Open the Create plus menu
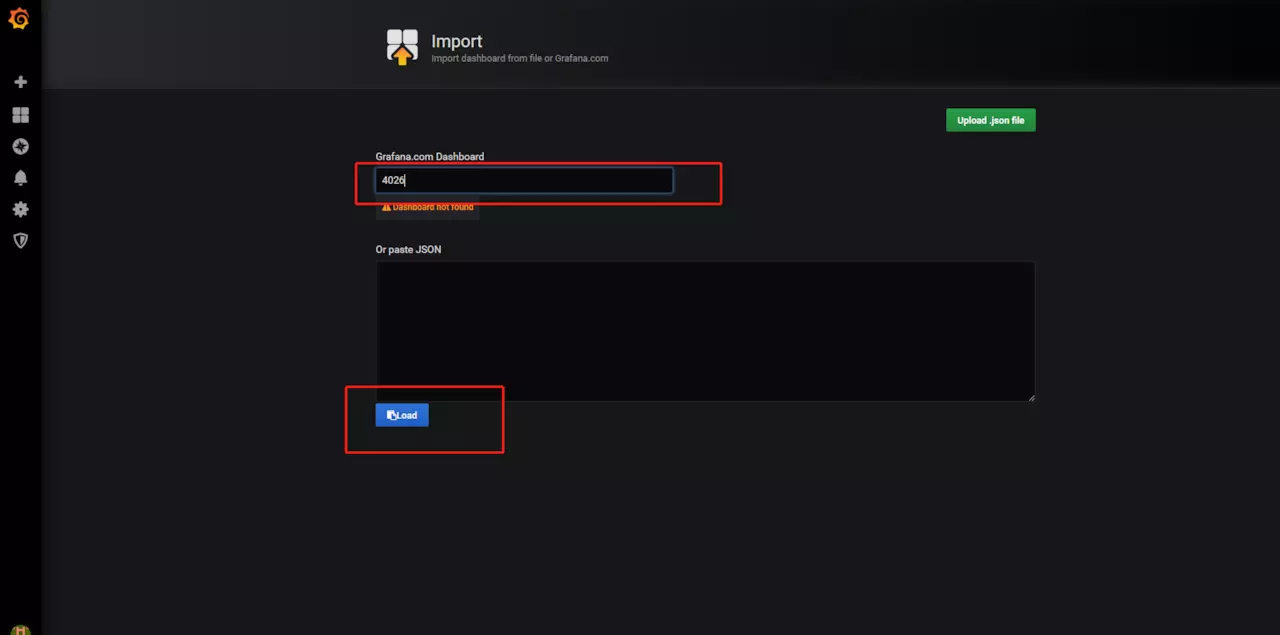The width and height of the screenshot is (1280, 635). click(20, 82)
